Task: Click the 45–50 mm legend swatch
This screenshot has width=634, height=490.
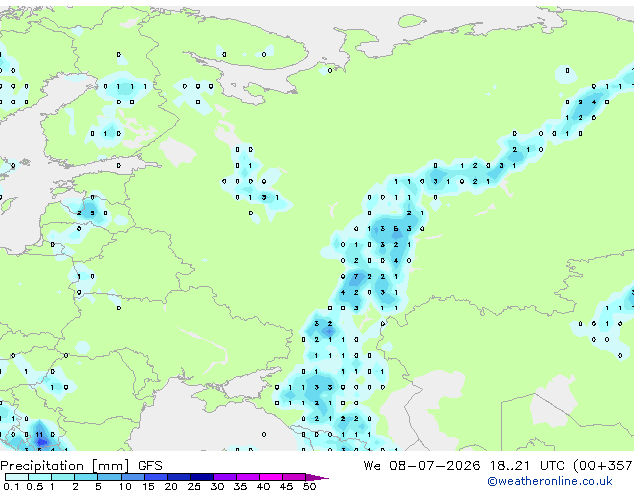Action: pyautogui.click(x=294, y=477)
